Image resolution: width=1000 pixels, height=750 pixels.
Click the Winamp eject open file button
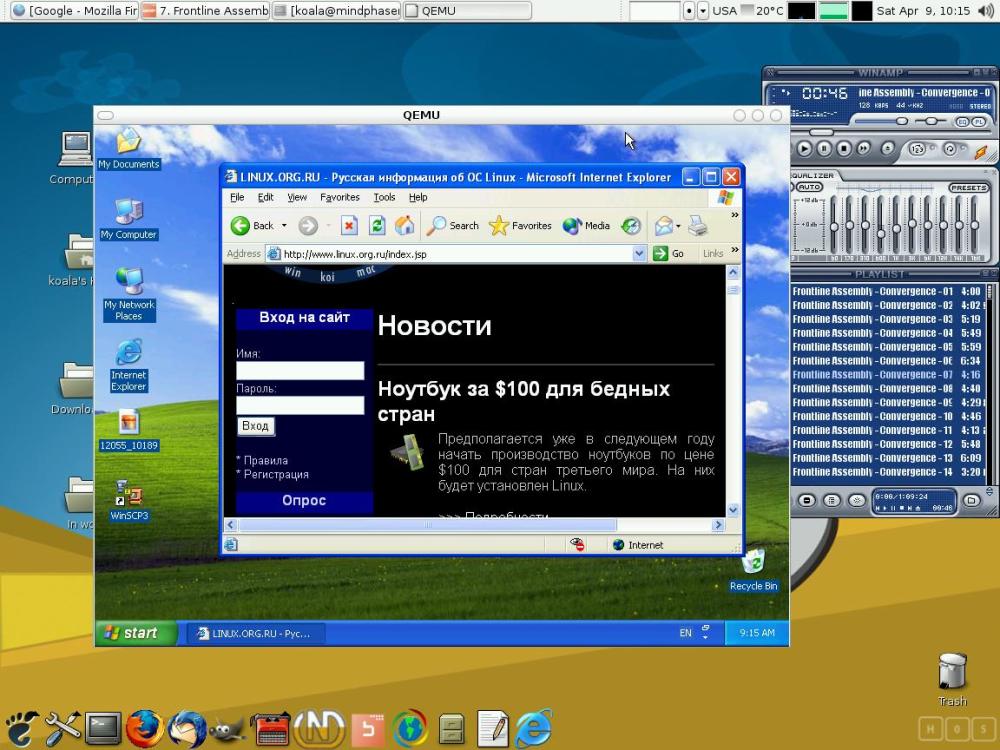coord(887,149)
